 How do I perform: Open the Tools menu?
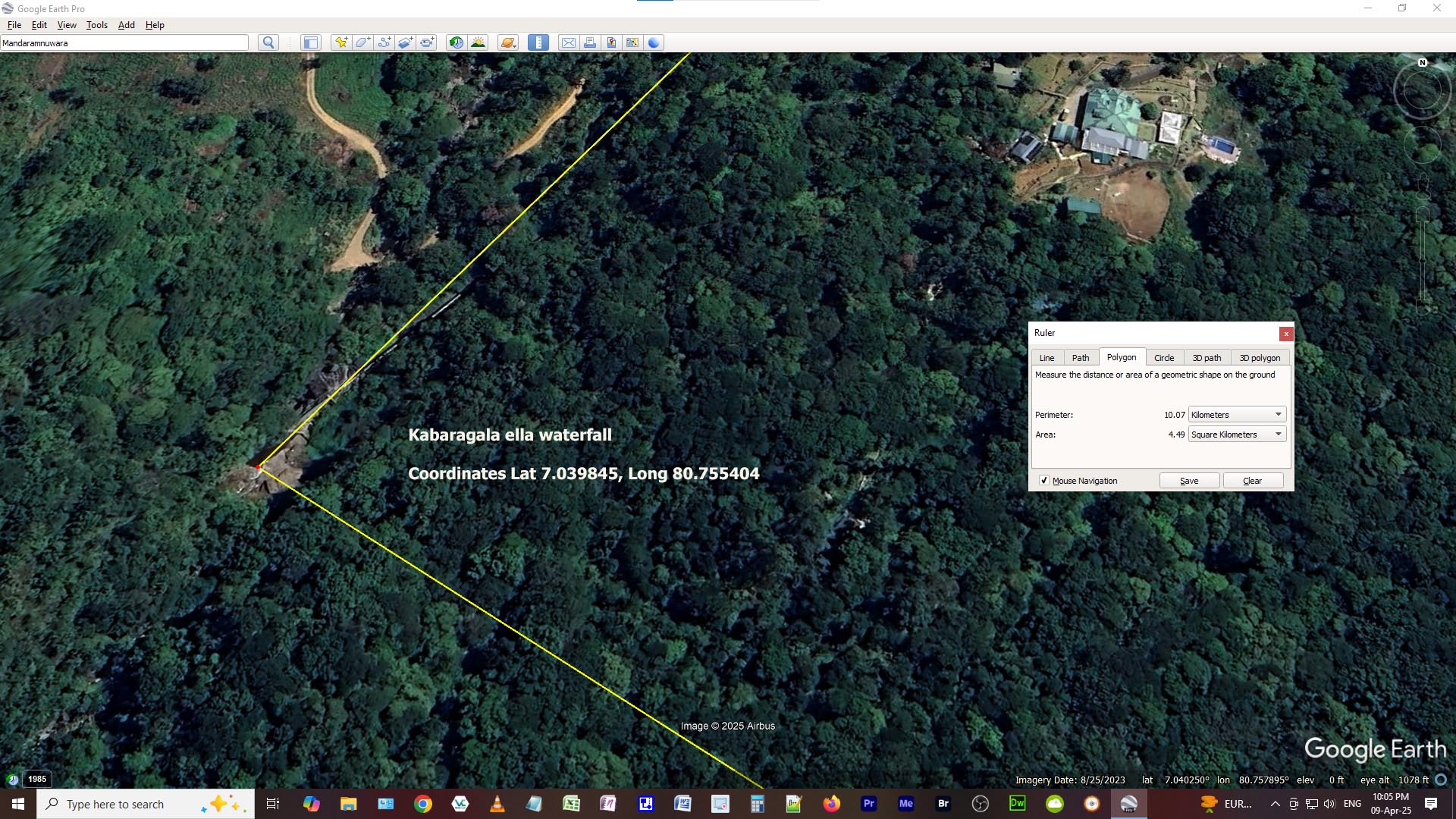[96, 25]
